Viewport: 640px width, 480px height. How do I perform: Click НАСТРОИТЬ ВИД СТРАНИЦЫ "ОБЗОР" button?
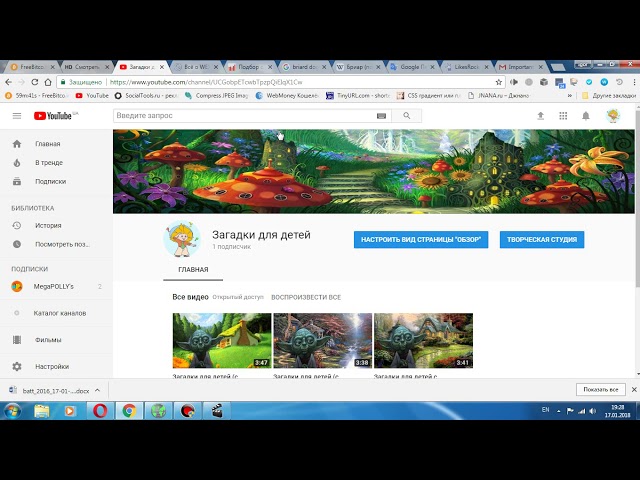tap(420, 240)
